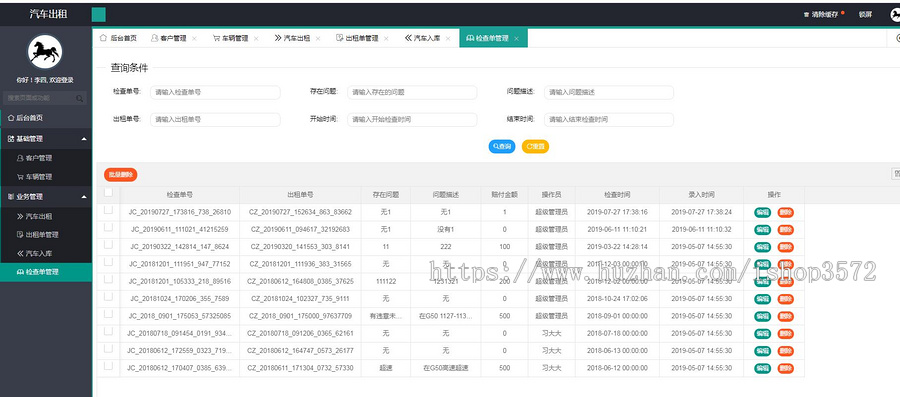Image resolution: width=900 pixels, height=397 pixels.
Task: Tick the select-all checkbox in the table header
Action: click(x=108, y=193)
